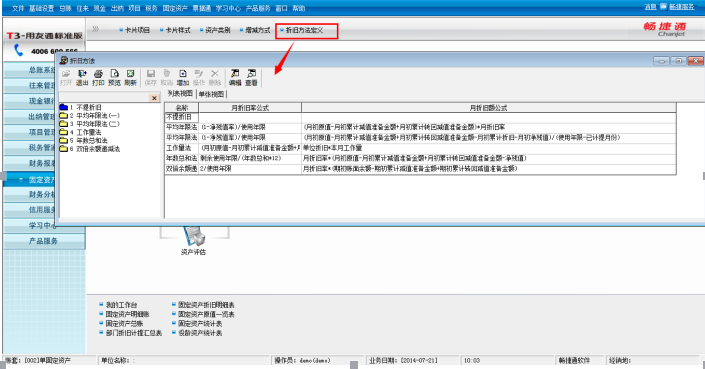Click the 折旧方法定义 shortcut link
Image resolution: width=705 pixels, height=369 pixels.
pos(304,30)
